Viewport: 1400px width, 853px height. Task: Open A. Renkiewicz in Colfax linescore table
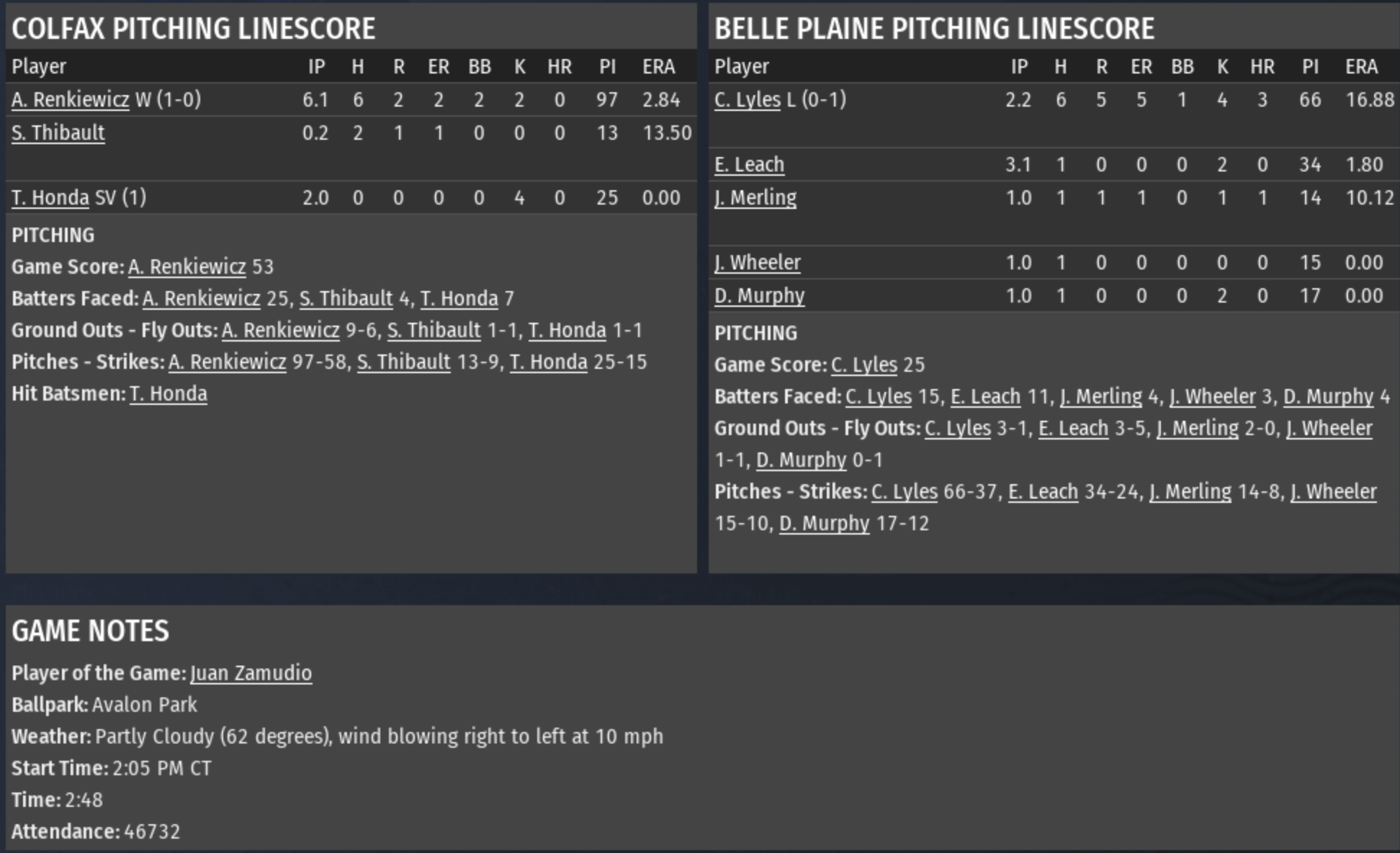[71, 99]
